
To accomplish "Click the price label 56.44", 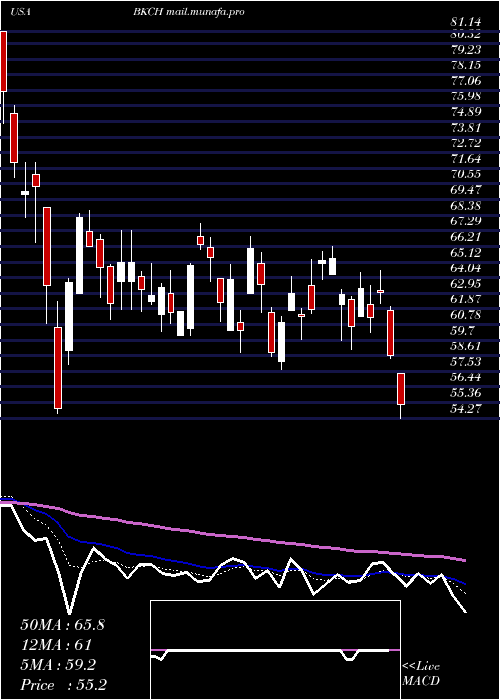I will (x=467, y=378).
